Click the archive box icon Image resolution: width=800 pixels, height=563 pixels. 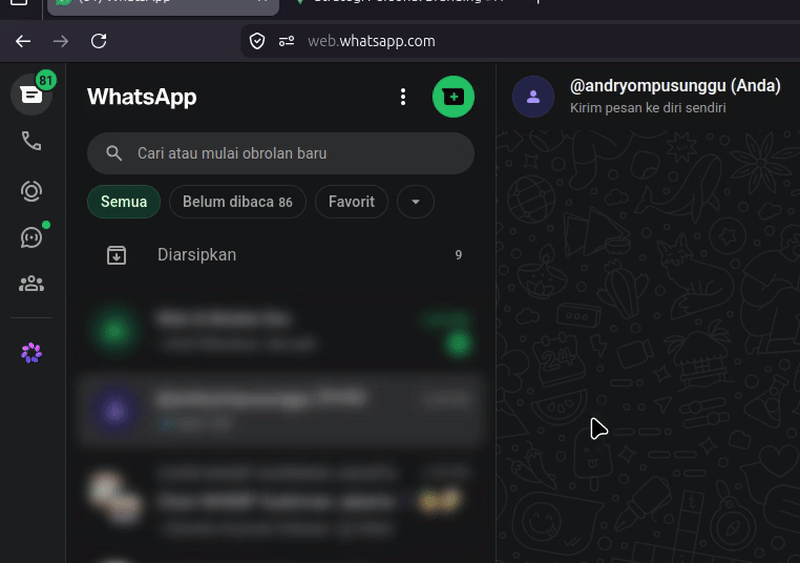click(x=116, y=255)
